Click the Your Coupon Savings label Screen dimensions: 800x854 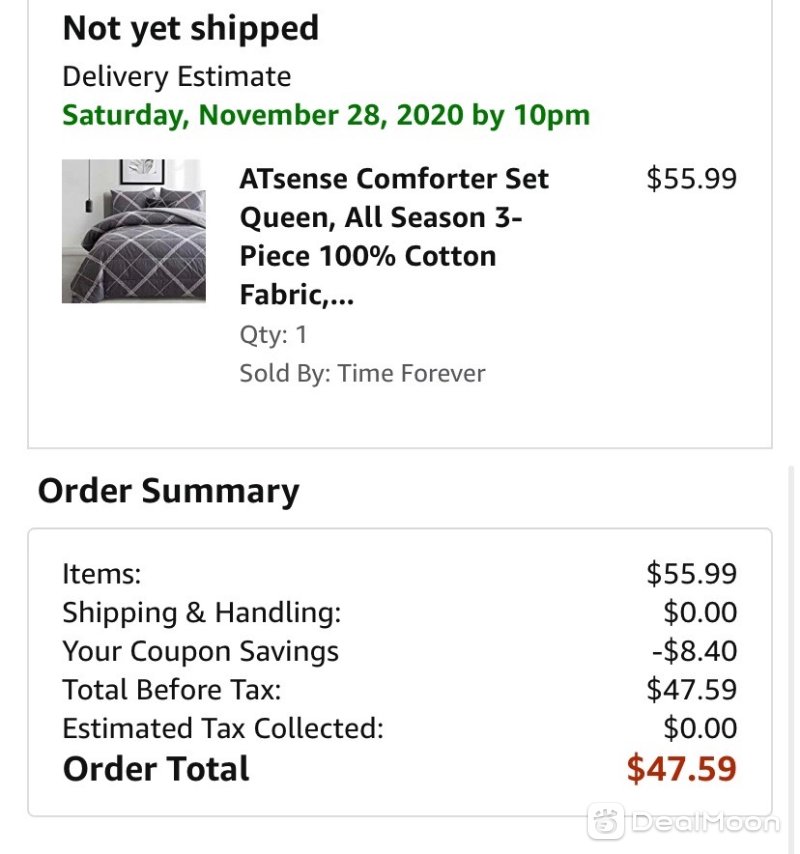coord(200,651)
